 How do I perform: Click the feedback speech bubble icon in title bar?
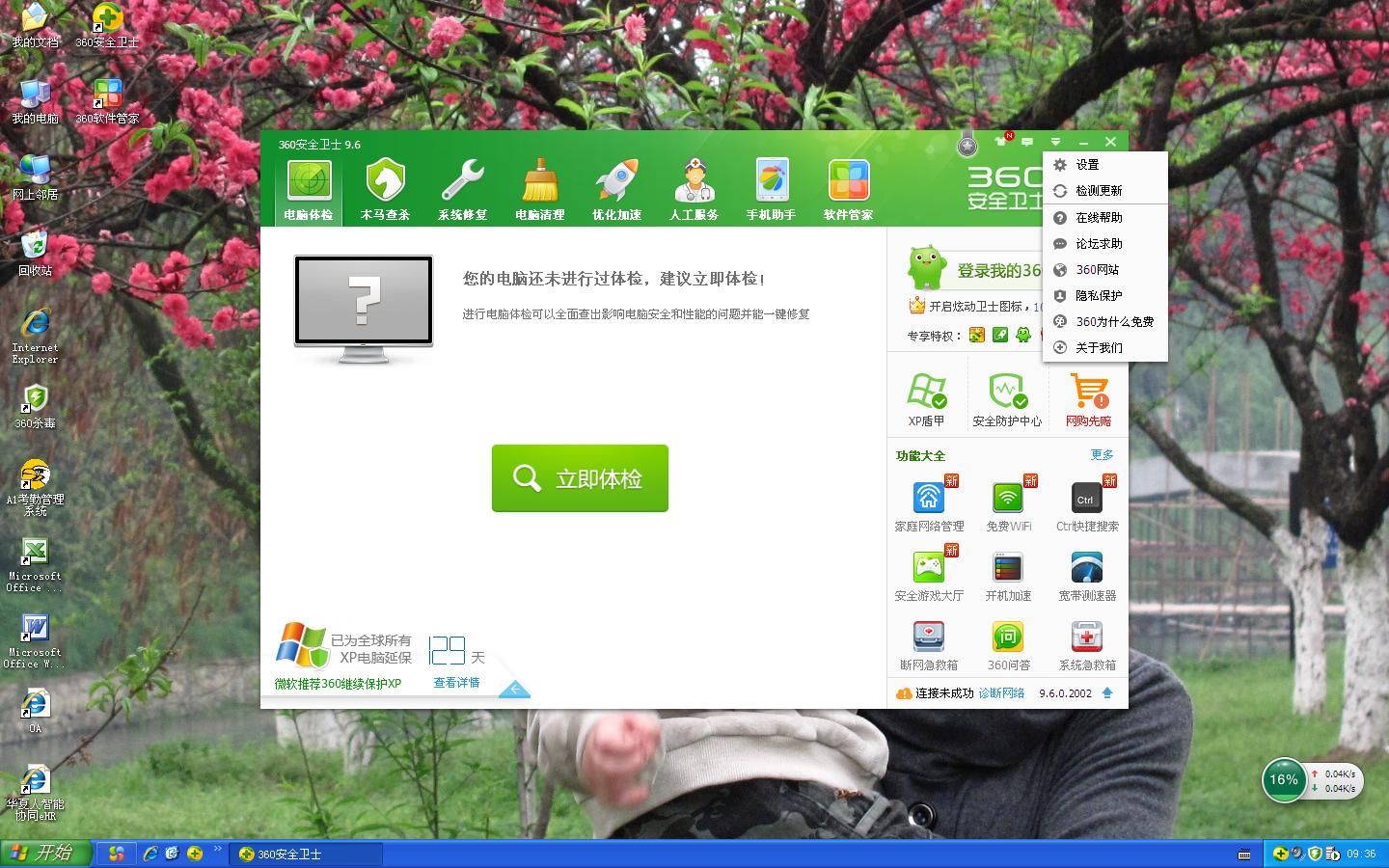pyautogui.click(x=1028, y=142)
